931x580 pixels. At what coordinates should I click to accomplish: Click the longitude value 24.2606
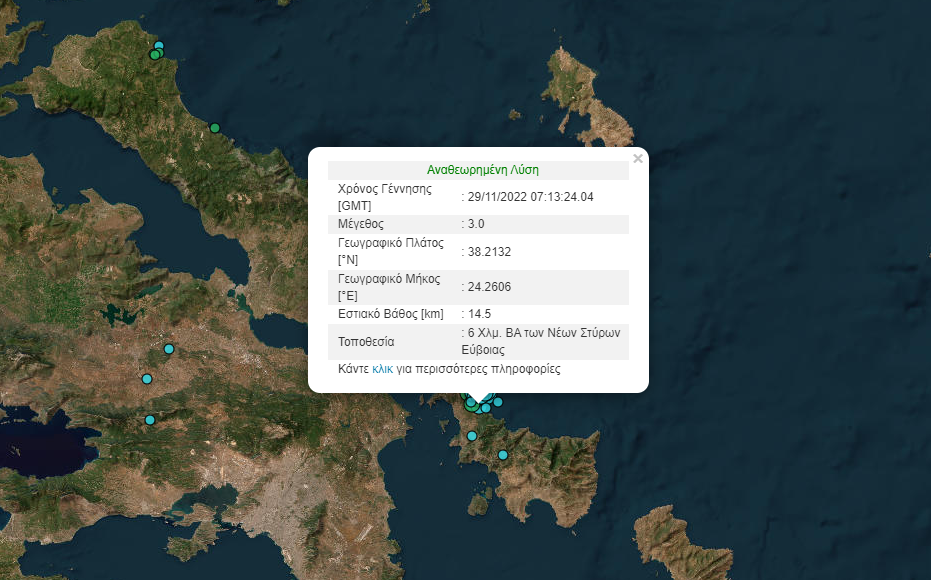click(x=489, y=288)
